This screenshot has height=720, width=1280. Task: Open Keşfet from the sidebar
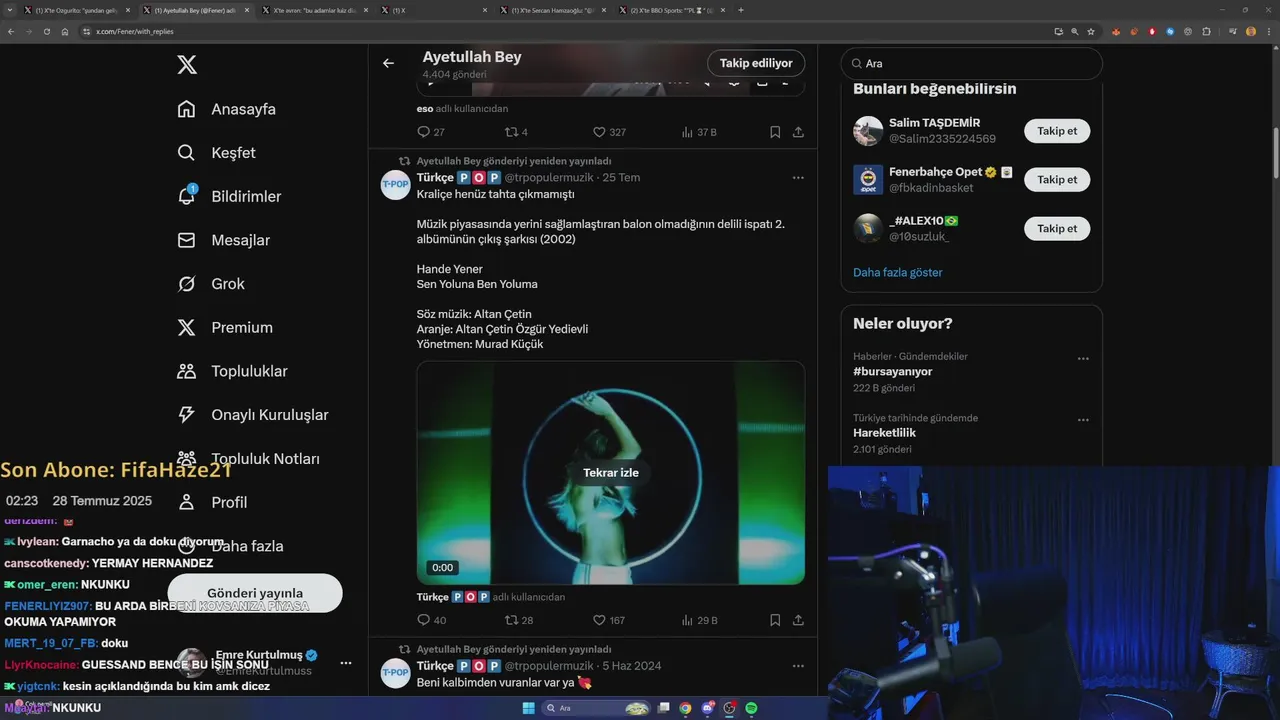[x=216, y=153]
